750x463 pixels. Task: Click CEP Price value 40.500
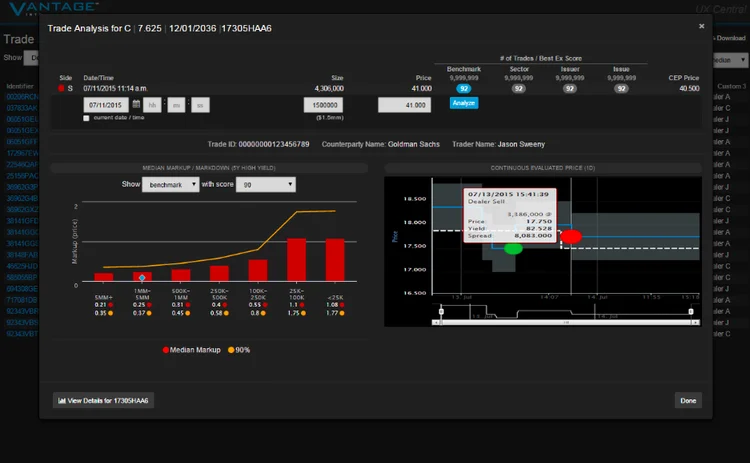[689, 88]
